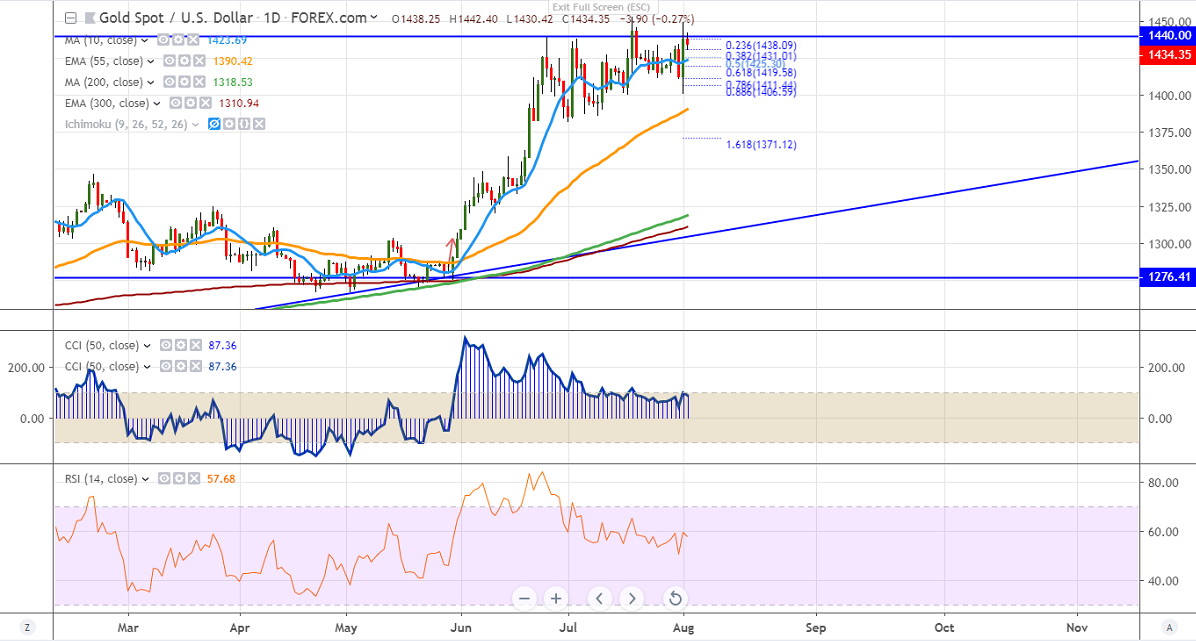Show the hidden Ichimoku indicator
Viewport: 1196px width, 641px height.
214,124
